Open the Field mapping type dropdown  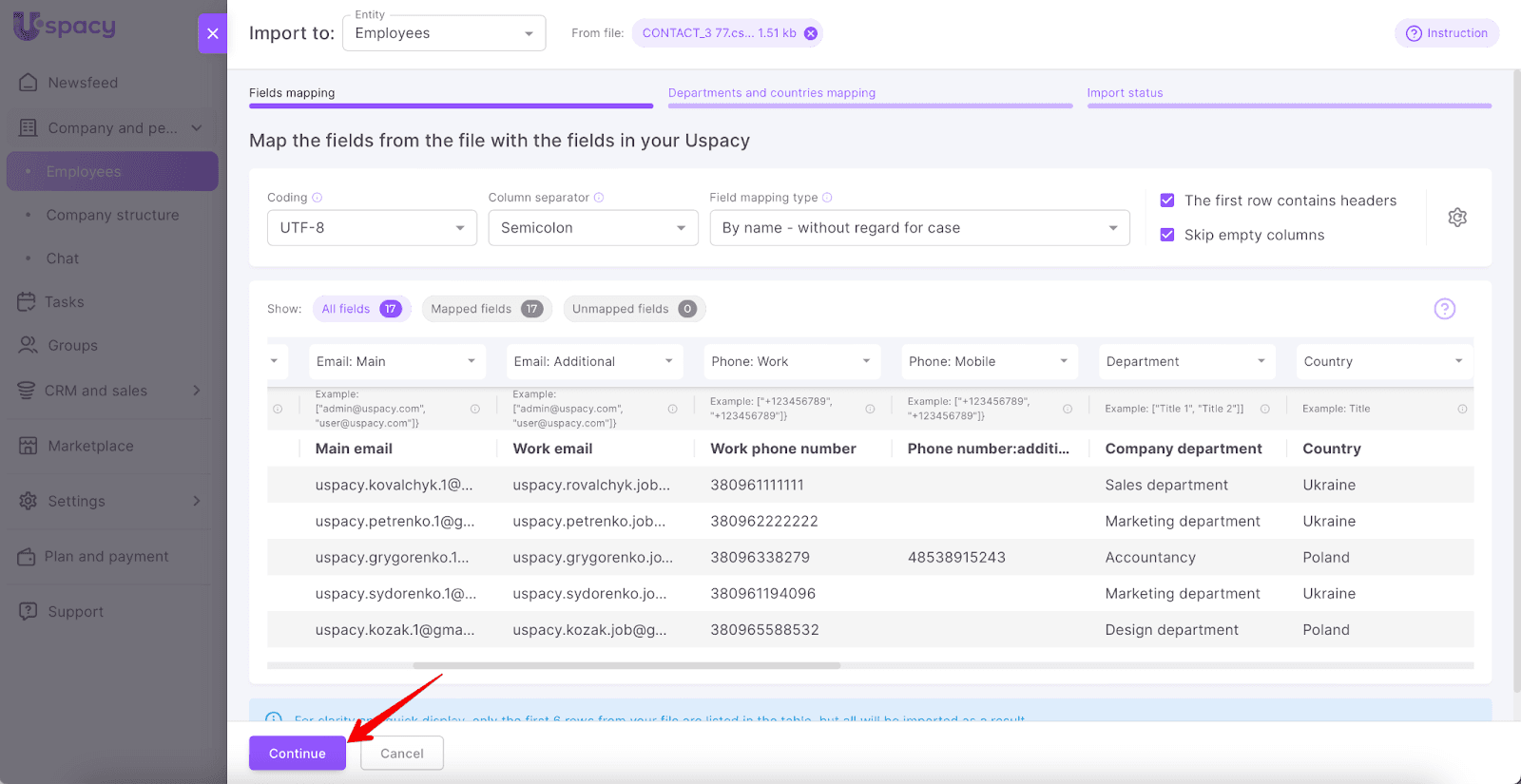tap(918, 228)
